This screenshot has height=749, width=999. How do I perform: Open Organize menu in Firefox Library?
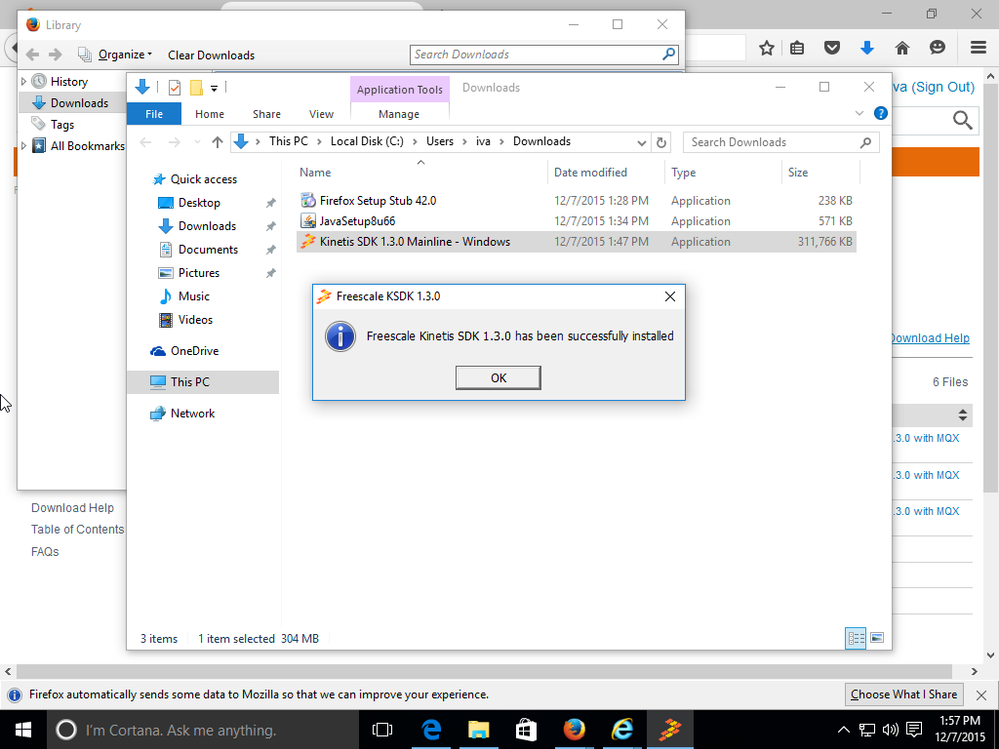pos(125,55)
